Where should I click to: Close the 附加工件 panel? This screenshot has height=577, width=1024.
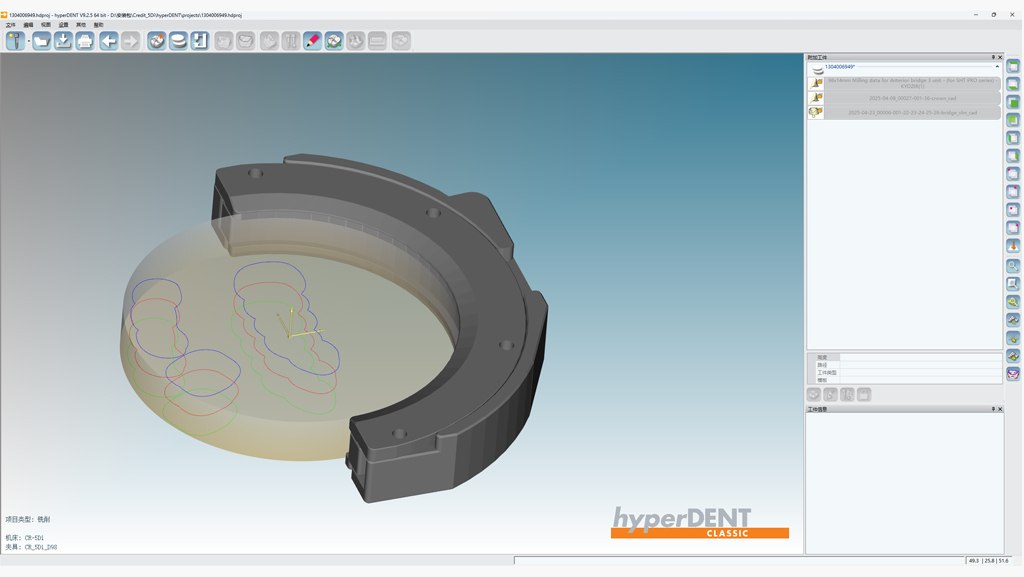click(x=1000, y=57)
